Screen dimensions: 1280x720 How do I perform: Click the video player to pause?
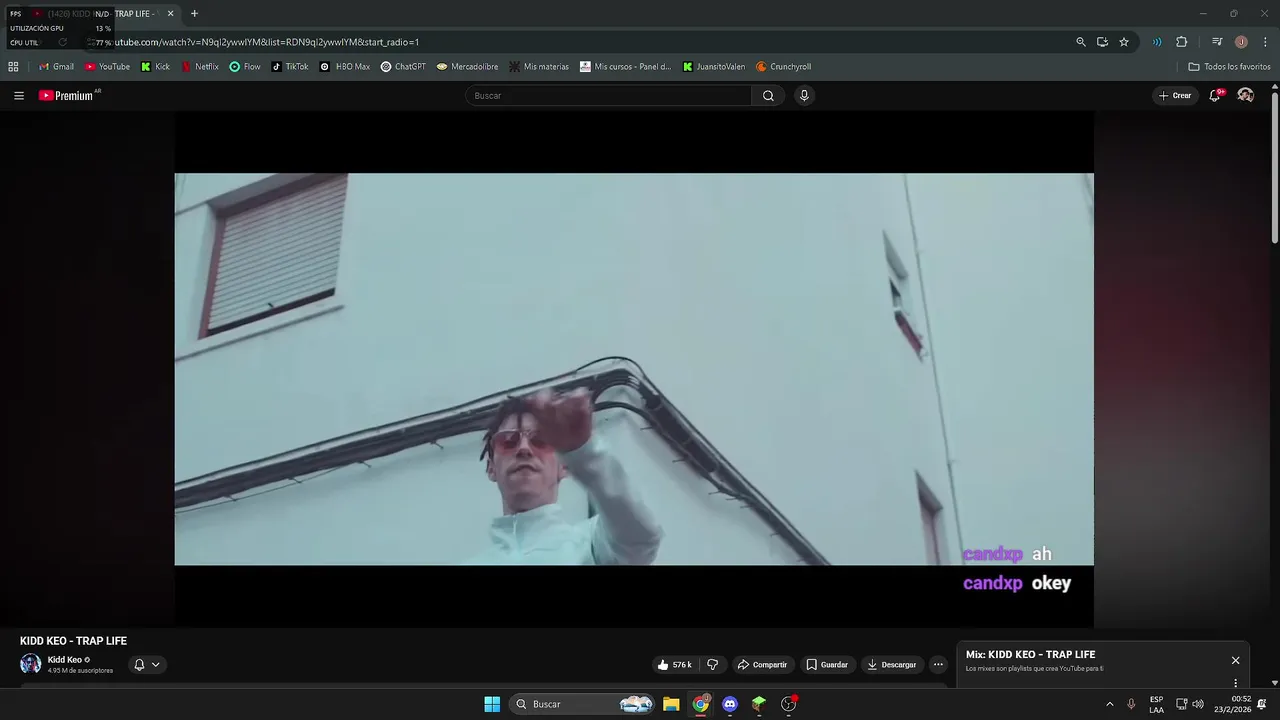point(634,369)
